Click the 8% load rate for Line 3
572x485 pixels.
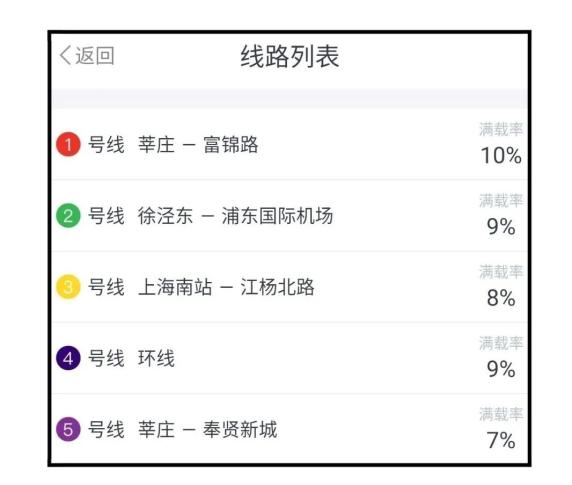(x=501, y=298)
